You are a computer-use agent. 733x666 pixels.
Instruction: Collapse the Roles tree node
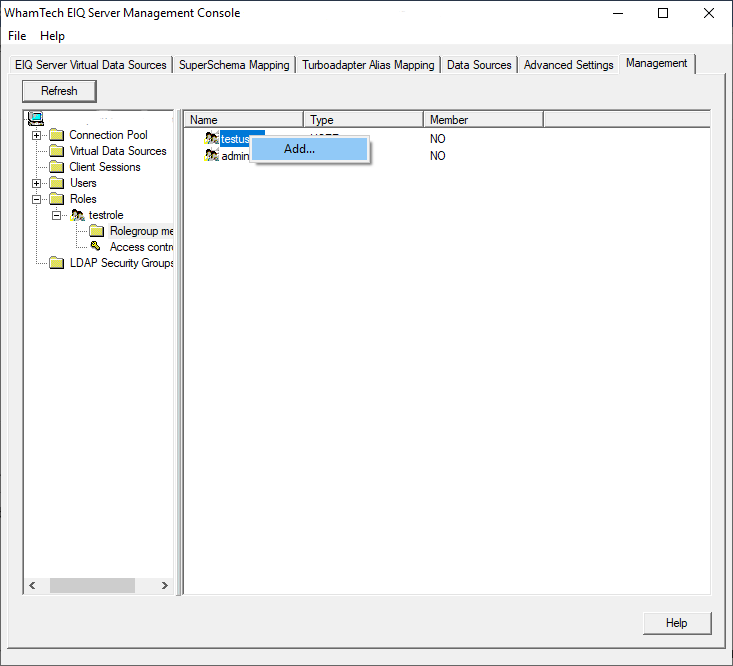(37, 199)
